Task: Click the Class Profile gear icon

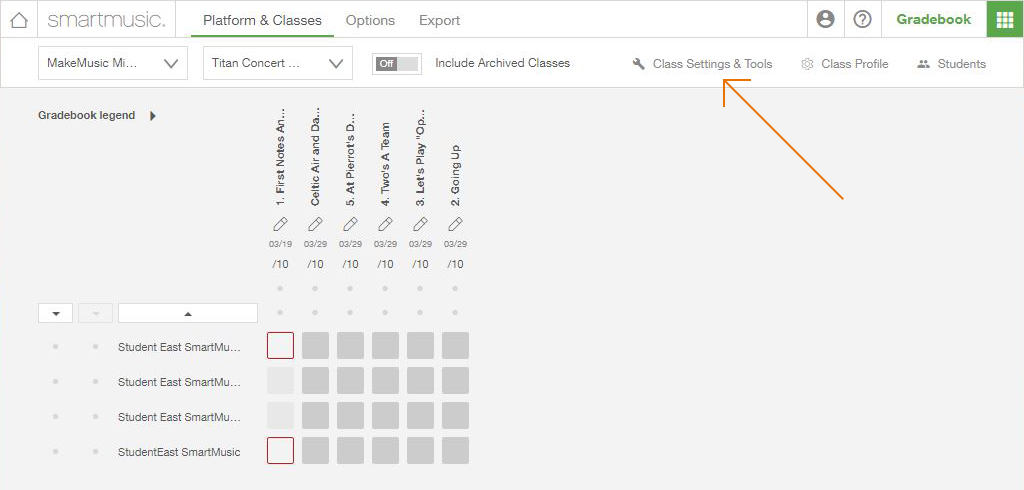Action: 807,64
